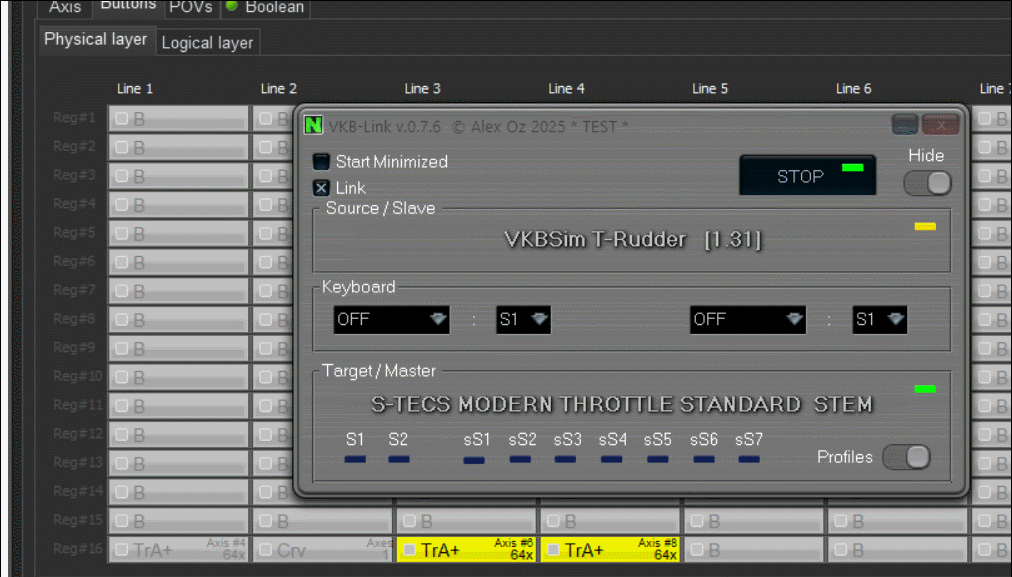
Task: Tick the checkbox in Reg#2 Line 1 cell
Action: (x=121, y=147)
